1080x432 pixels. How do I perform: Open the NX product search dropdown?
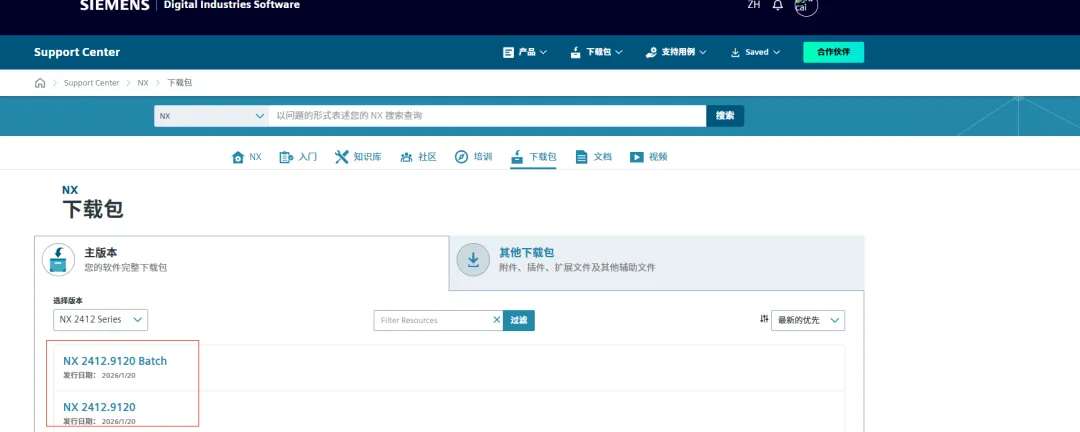pos(211,116)
